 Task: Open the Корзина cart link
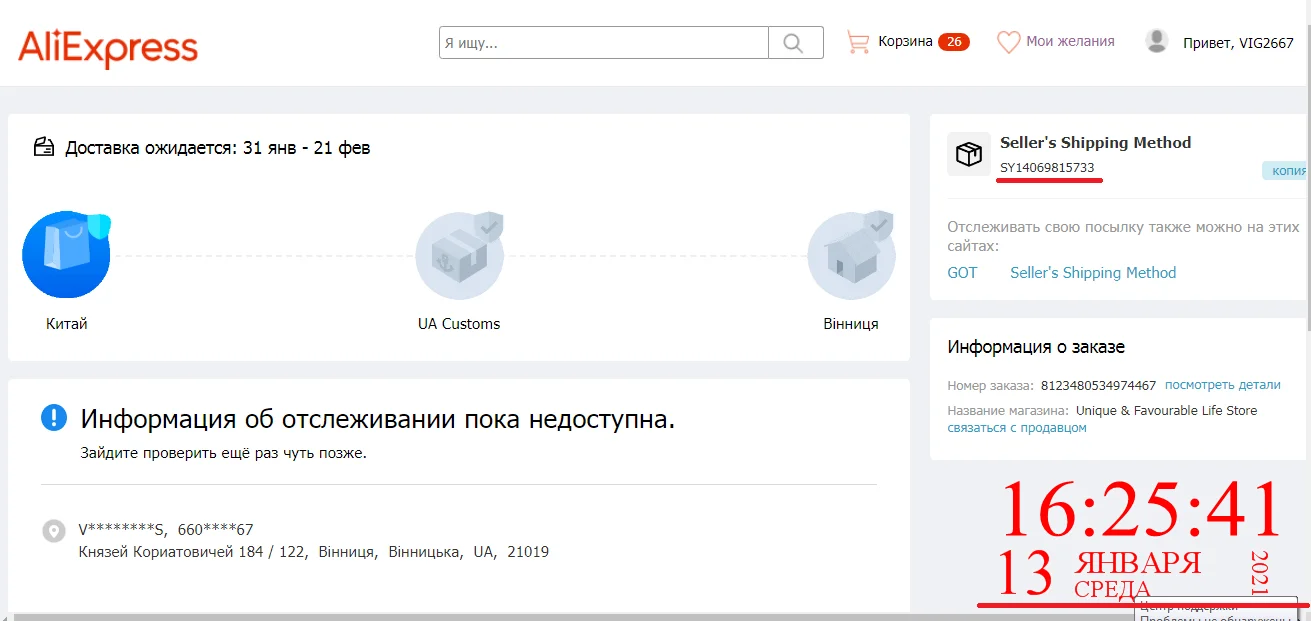[x=905, y=42]
